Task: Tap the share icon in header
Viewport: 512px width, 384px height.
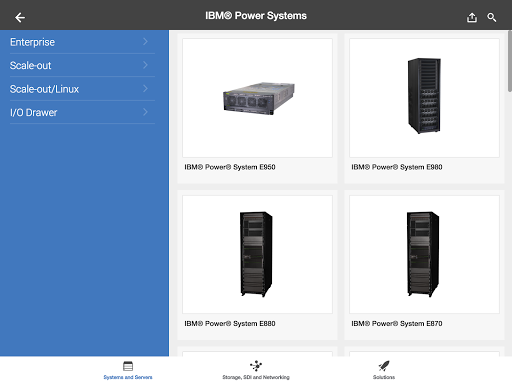Action: (471, 17)
